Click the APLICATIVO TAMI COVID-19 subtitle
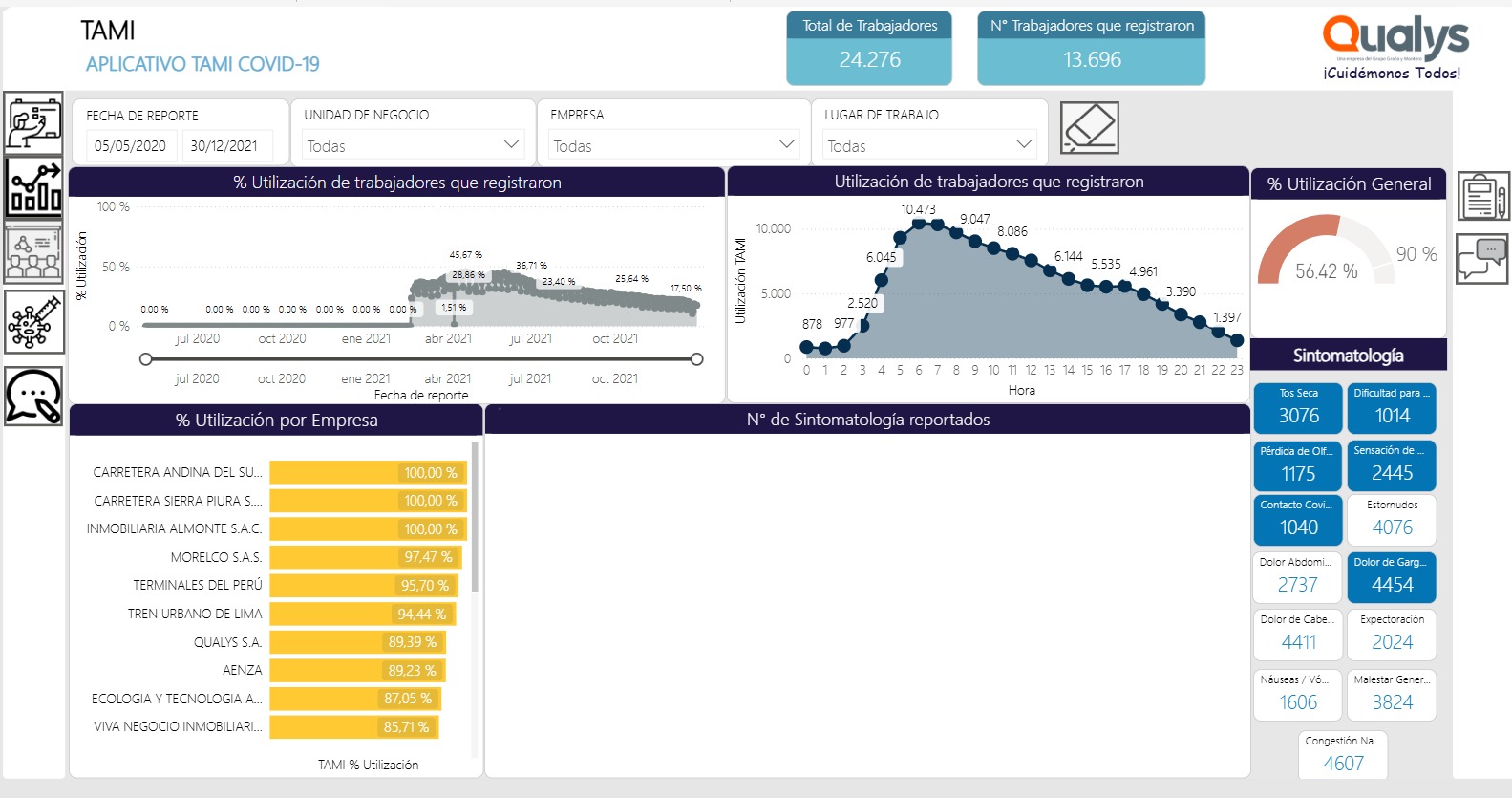Image resolution: width=1512 pixels, height=798 pixels. click(x=202, y=64)
